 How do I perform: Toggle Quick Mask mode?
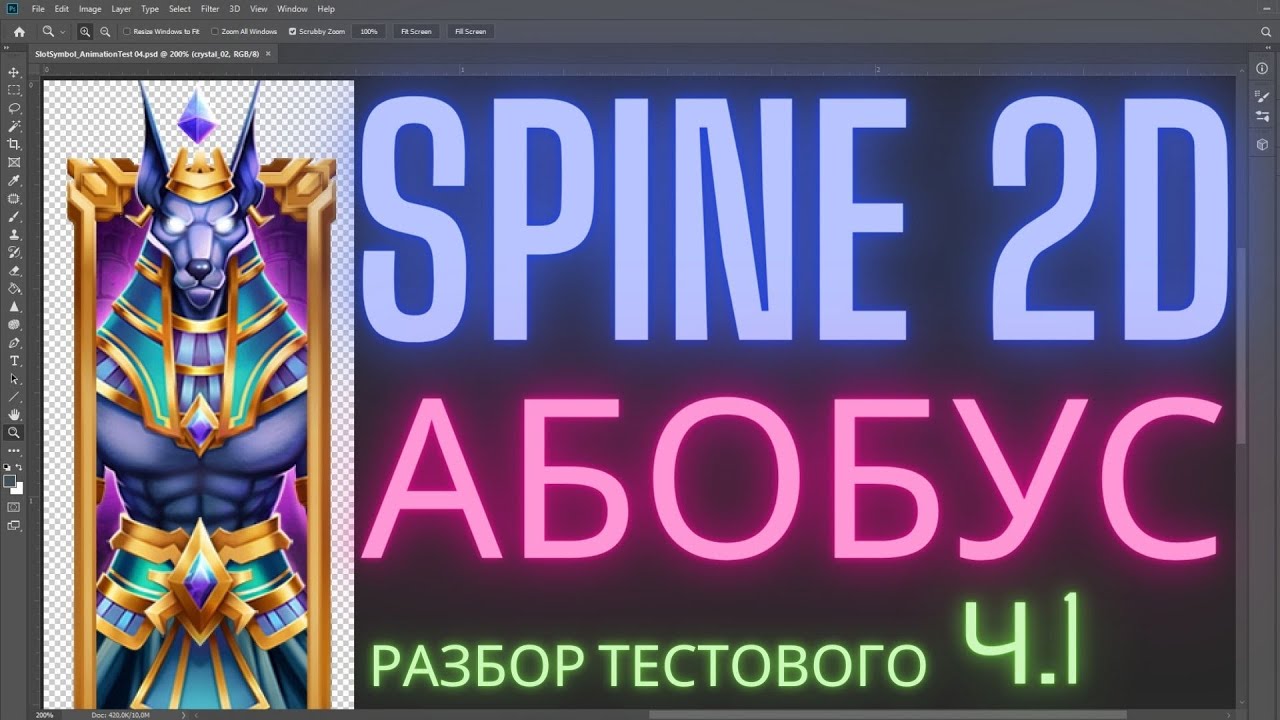coord(14,508)
